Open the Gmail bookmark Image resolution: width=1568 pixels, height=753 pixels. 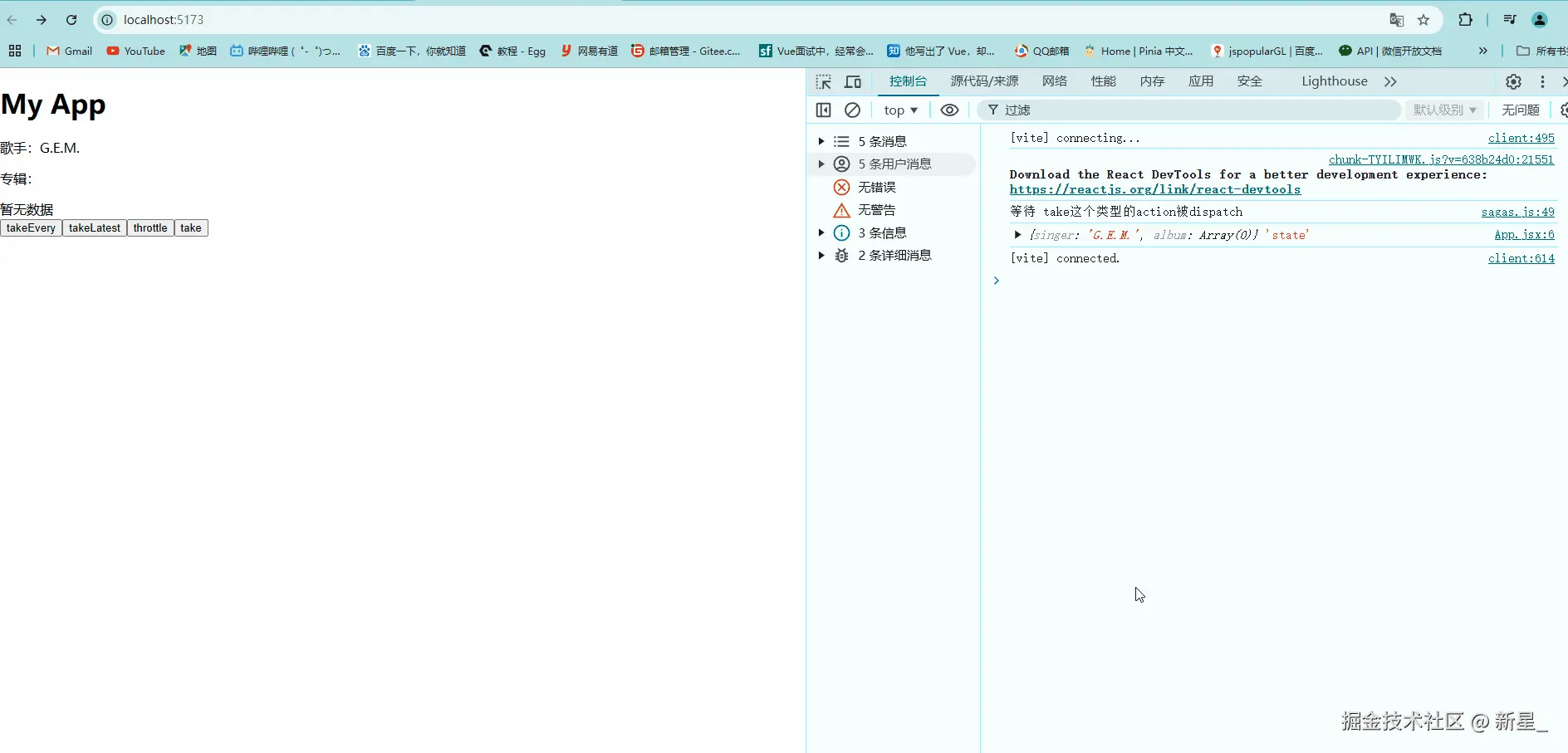[x=70, y=51]
